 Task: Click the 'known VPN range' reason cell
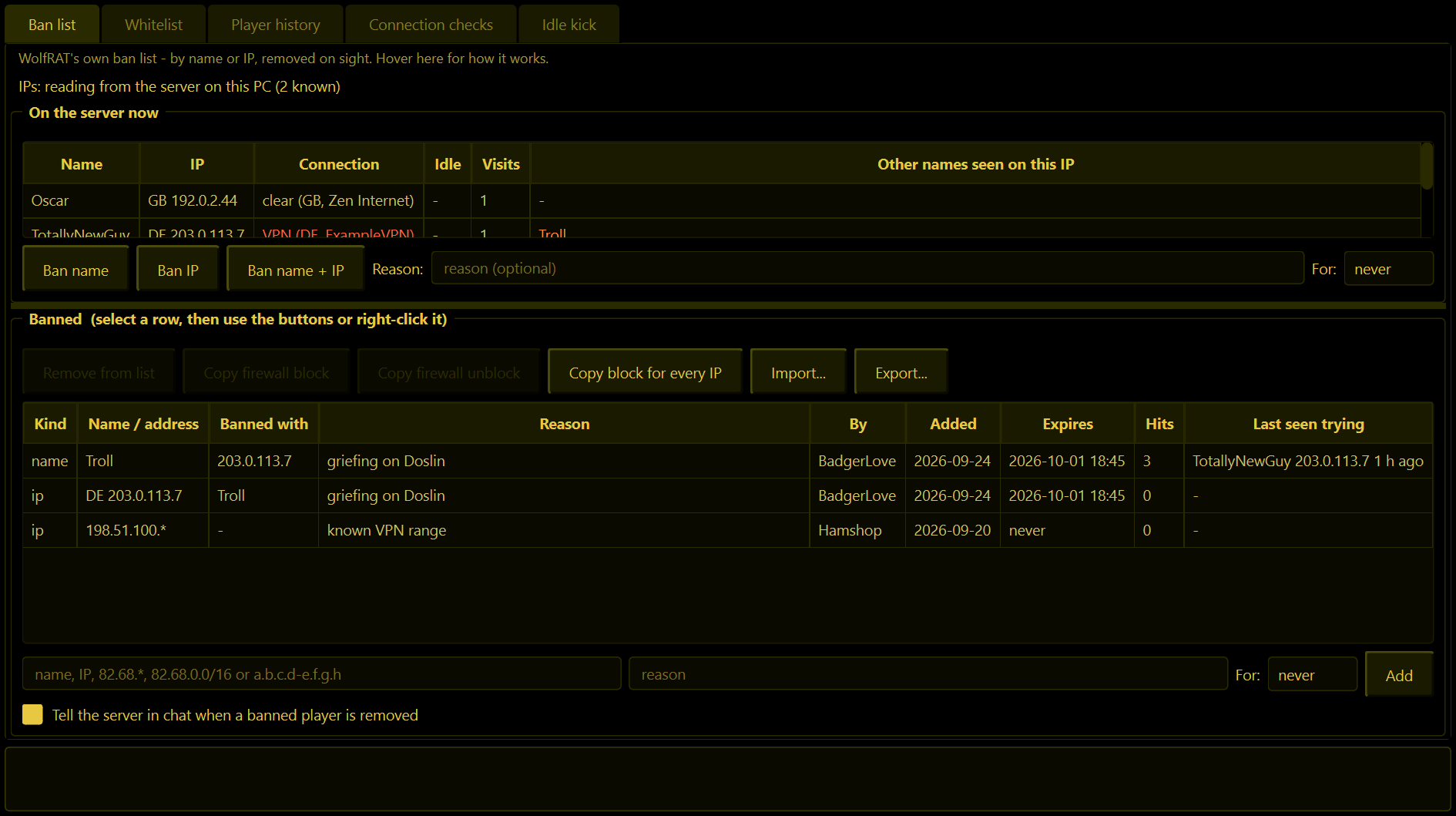564,530
